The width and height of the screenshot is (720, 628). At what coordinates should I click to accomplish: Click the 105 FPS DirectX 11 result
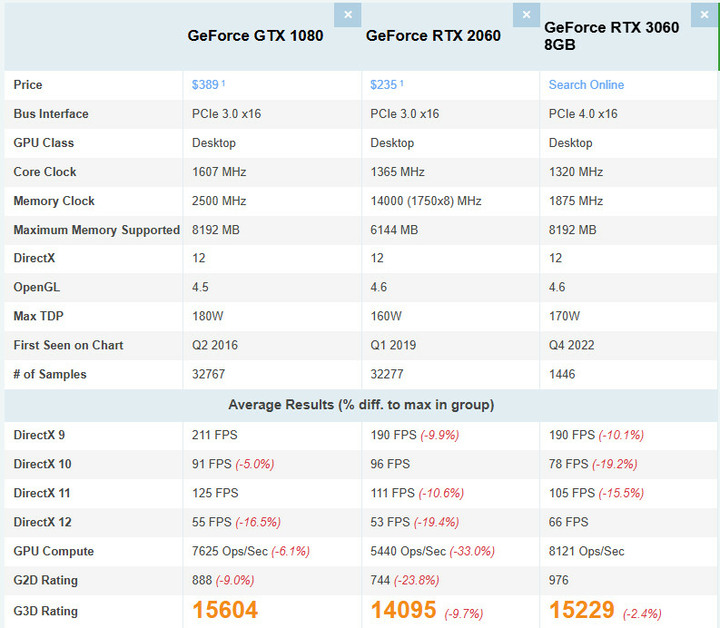click(572, 493)
